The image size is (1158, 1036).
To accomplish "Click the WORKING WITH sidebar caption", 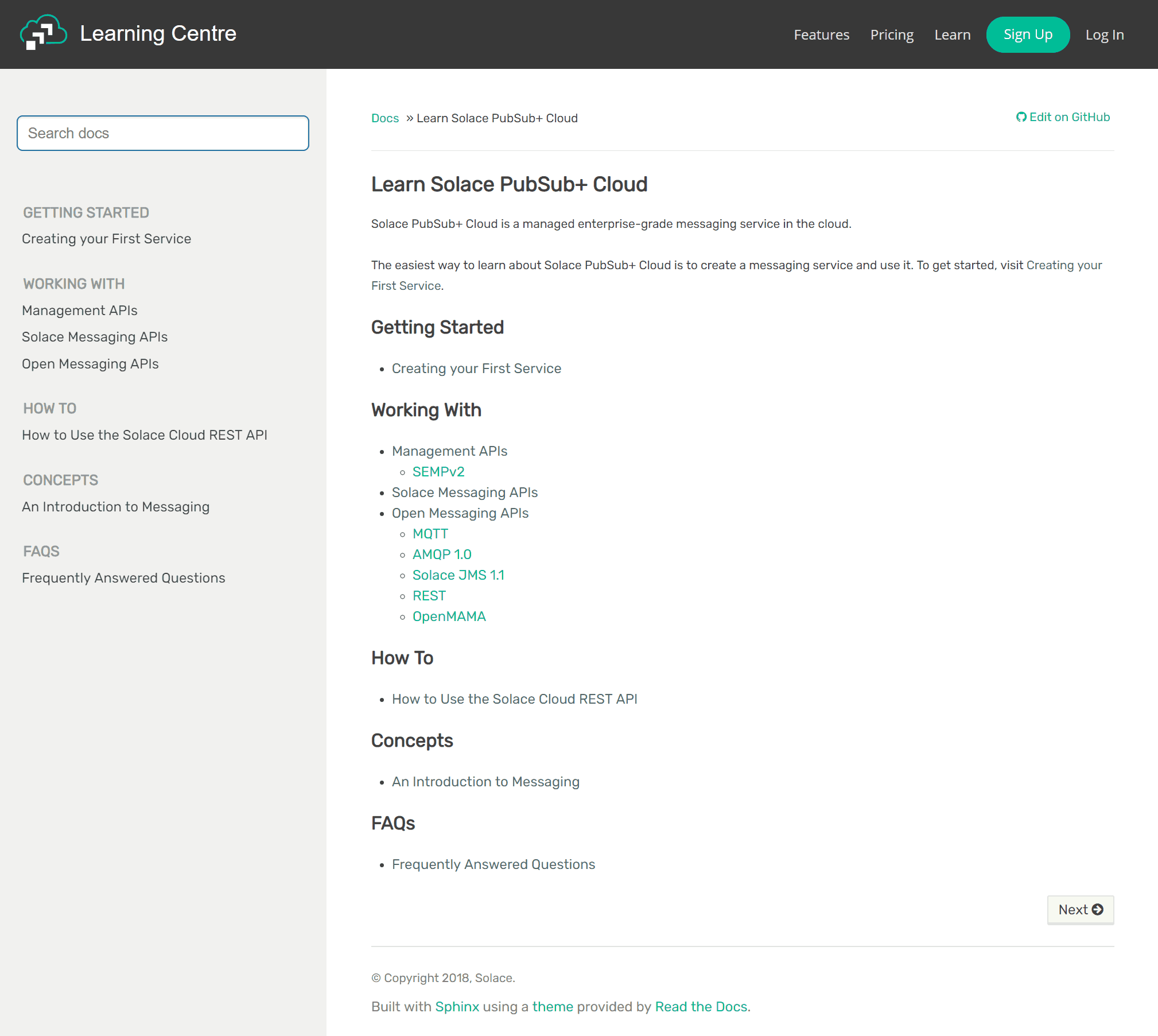I will coord(73,284).
